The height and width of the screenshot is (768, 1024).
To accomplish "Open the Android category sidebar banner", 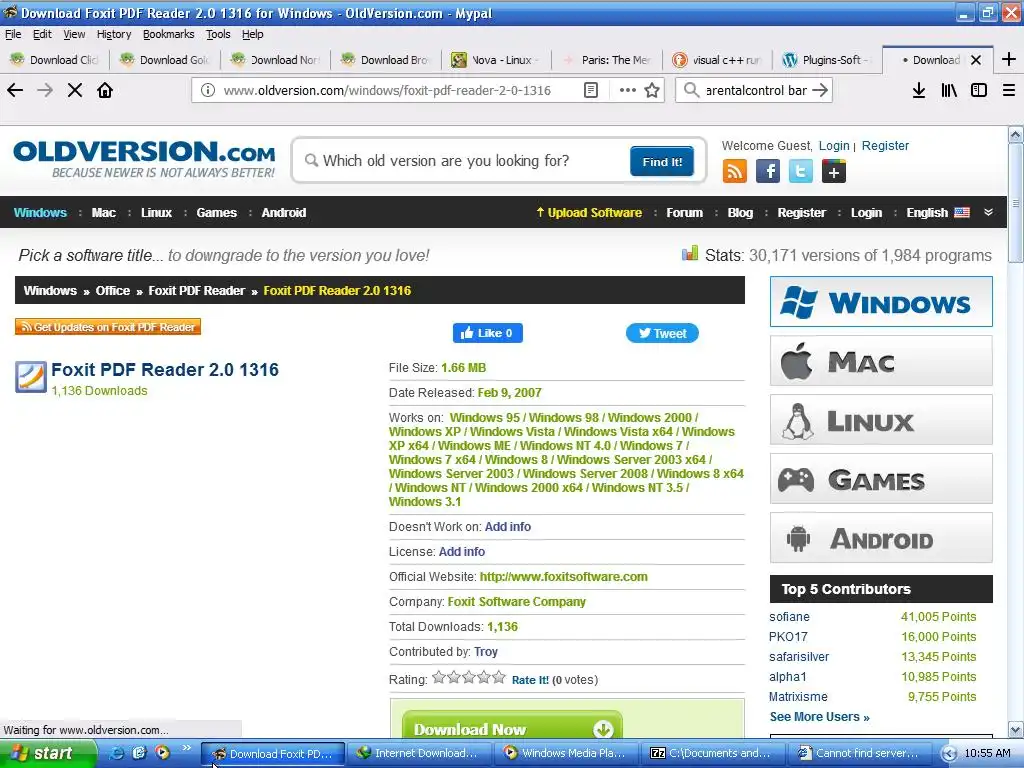I will point(881,537).
